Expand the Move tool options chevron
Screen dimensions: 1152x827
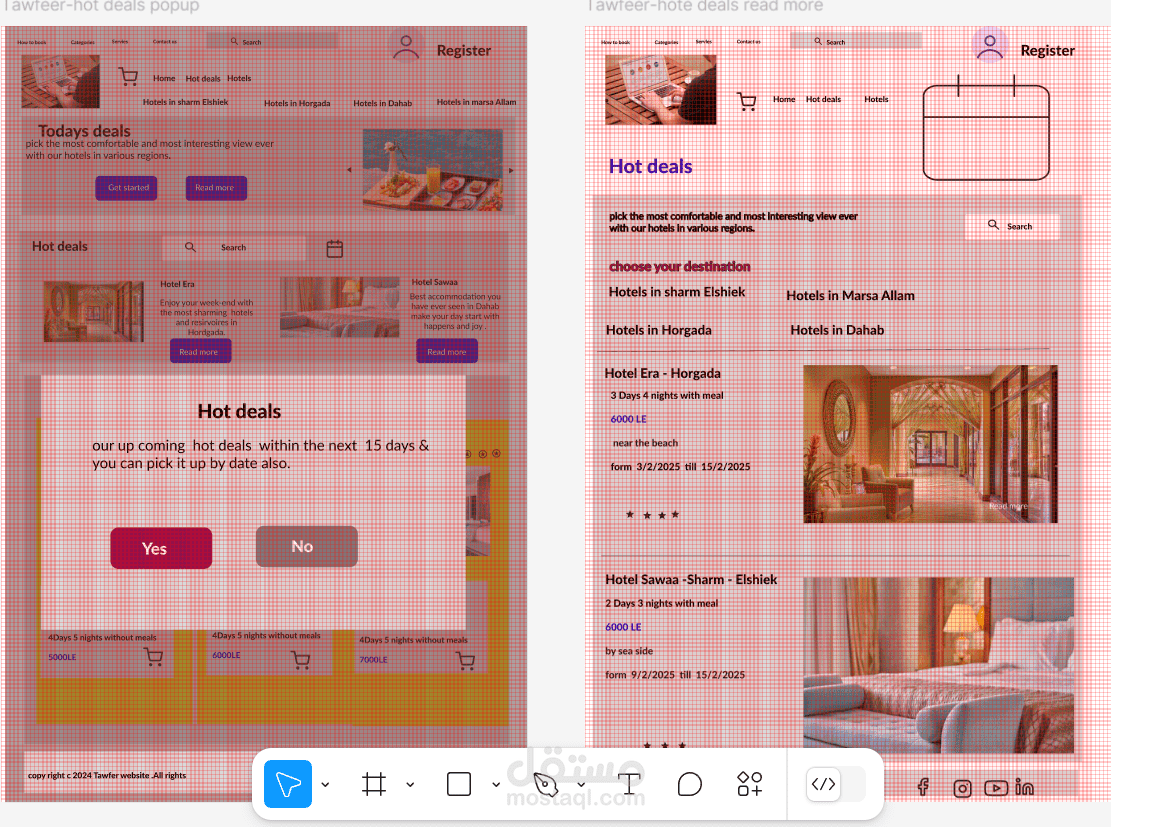[325, 785]
